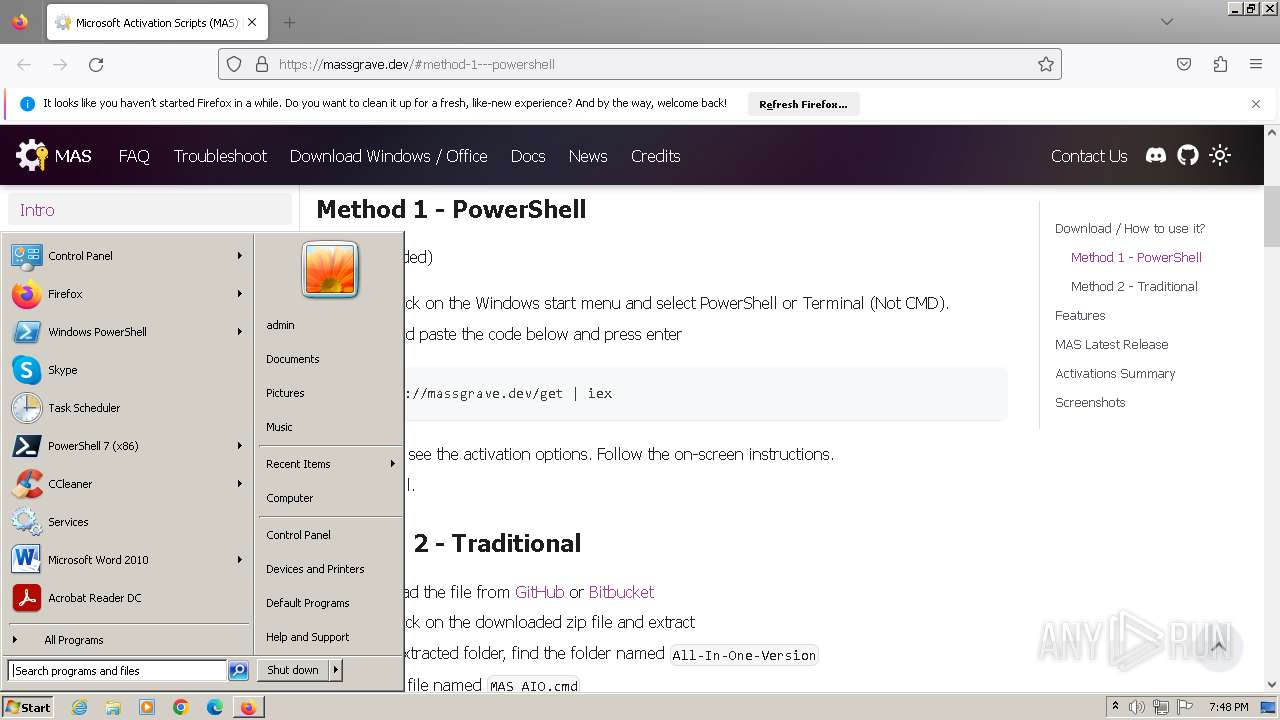1280x720 pixels.
Task: Click the Refresh Firefox… button
Action: (803, 104)
